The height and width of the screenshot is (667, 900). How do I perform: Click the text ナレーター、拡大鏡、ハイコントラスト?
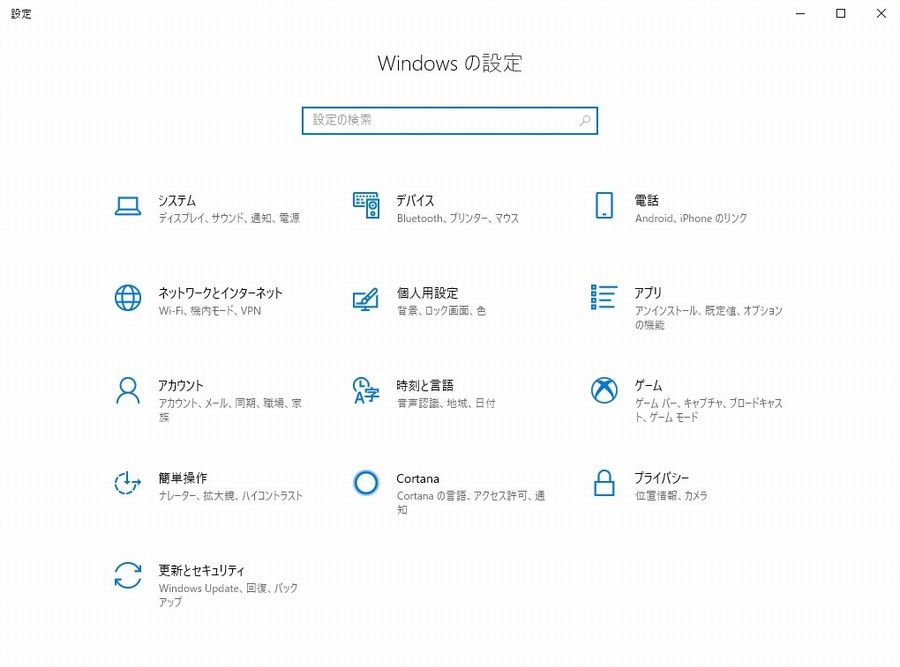point(230,495)
